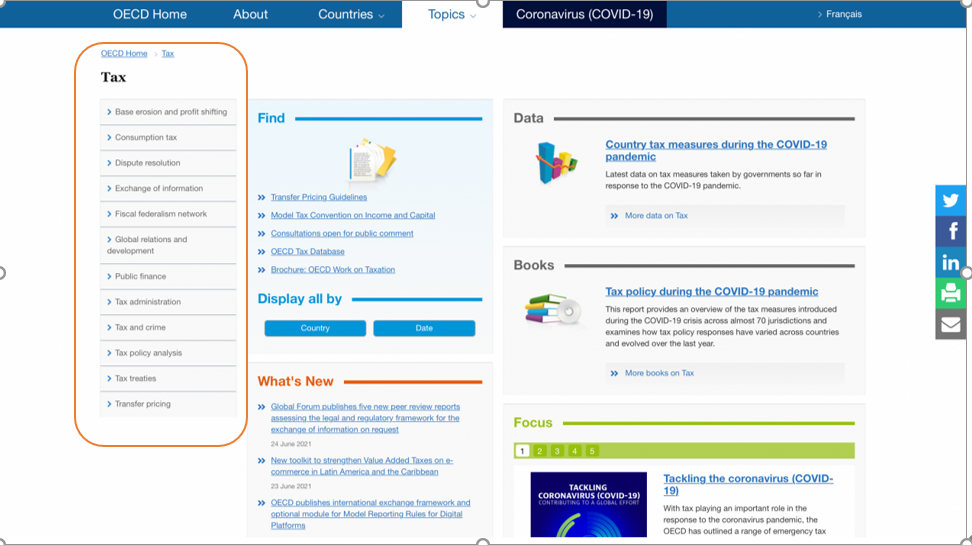The height and width of the screenshot is (546, 972).
Task: Open OECD Tax Database link
Action: [x=307, y=251]
